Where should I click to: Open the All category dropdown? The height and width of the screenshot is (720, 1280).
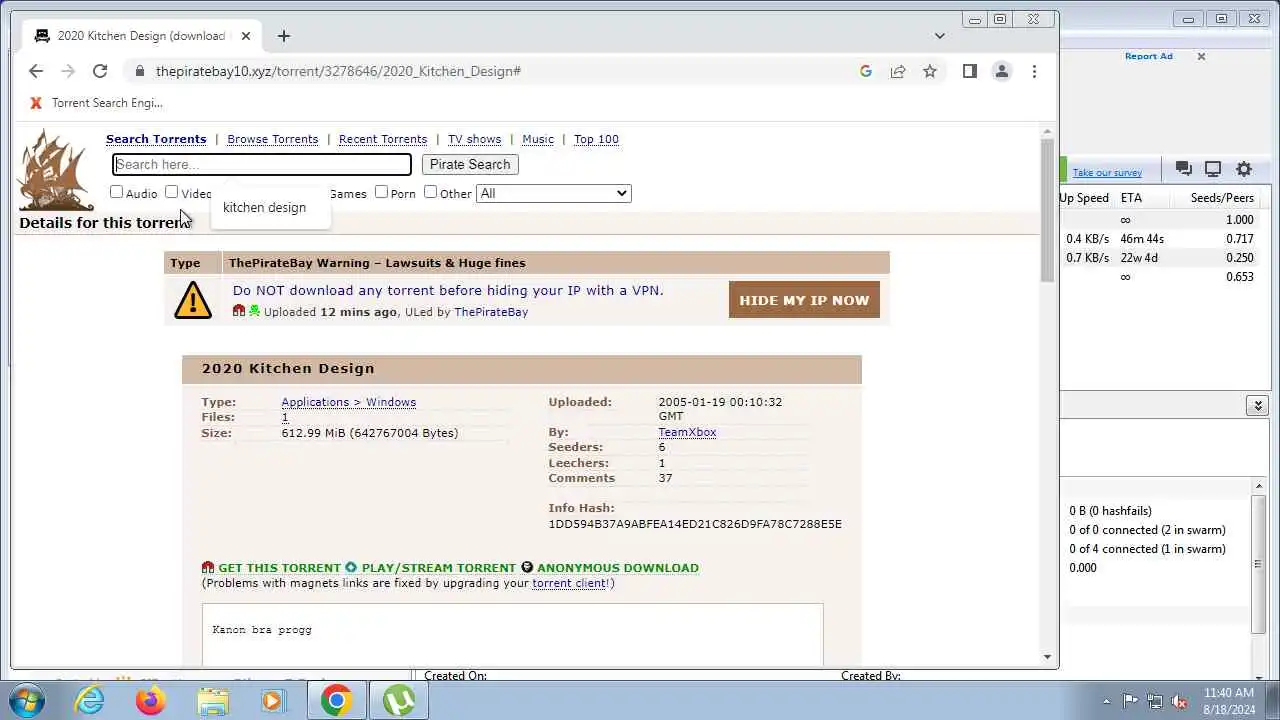click(x=553, y=193)
